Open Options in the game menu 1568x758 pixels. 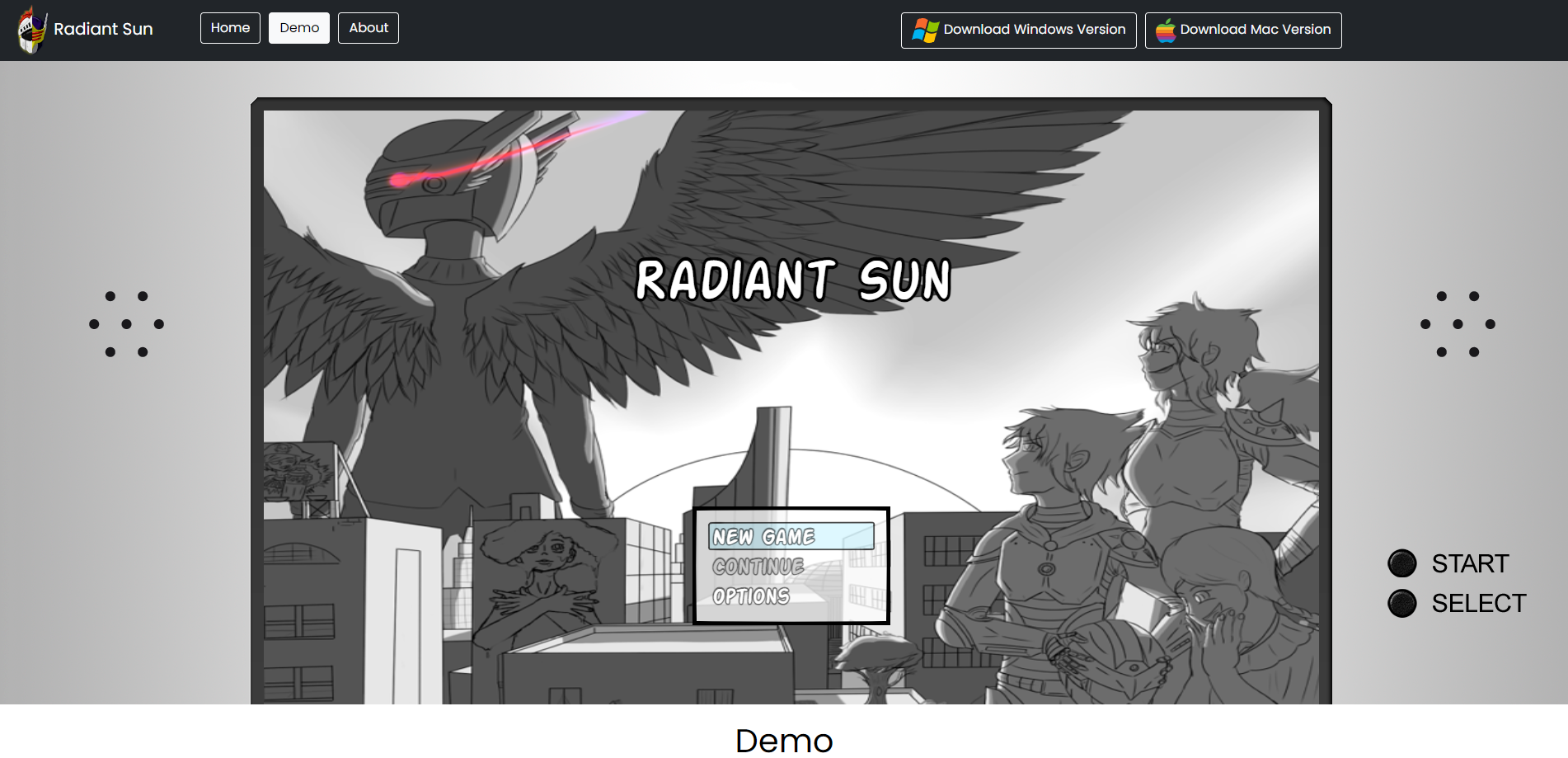click(x=751, y=596)
